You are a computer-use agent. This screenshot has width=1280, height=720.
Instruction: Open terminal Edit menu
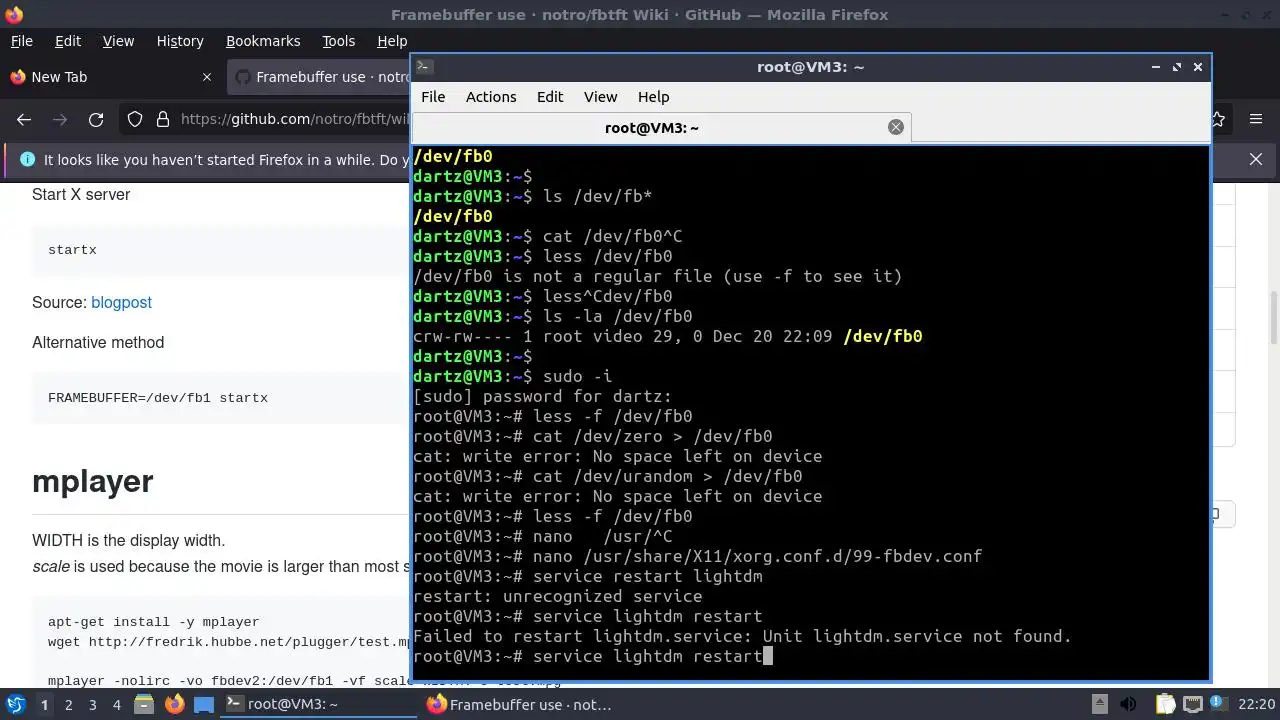[550, 97]
